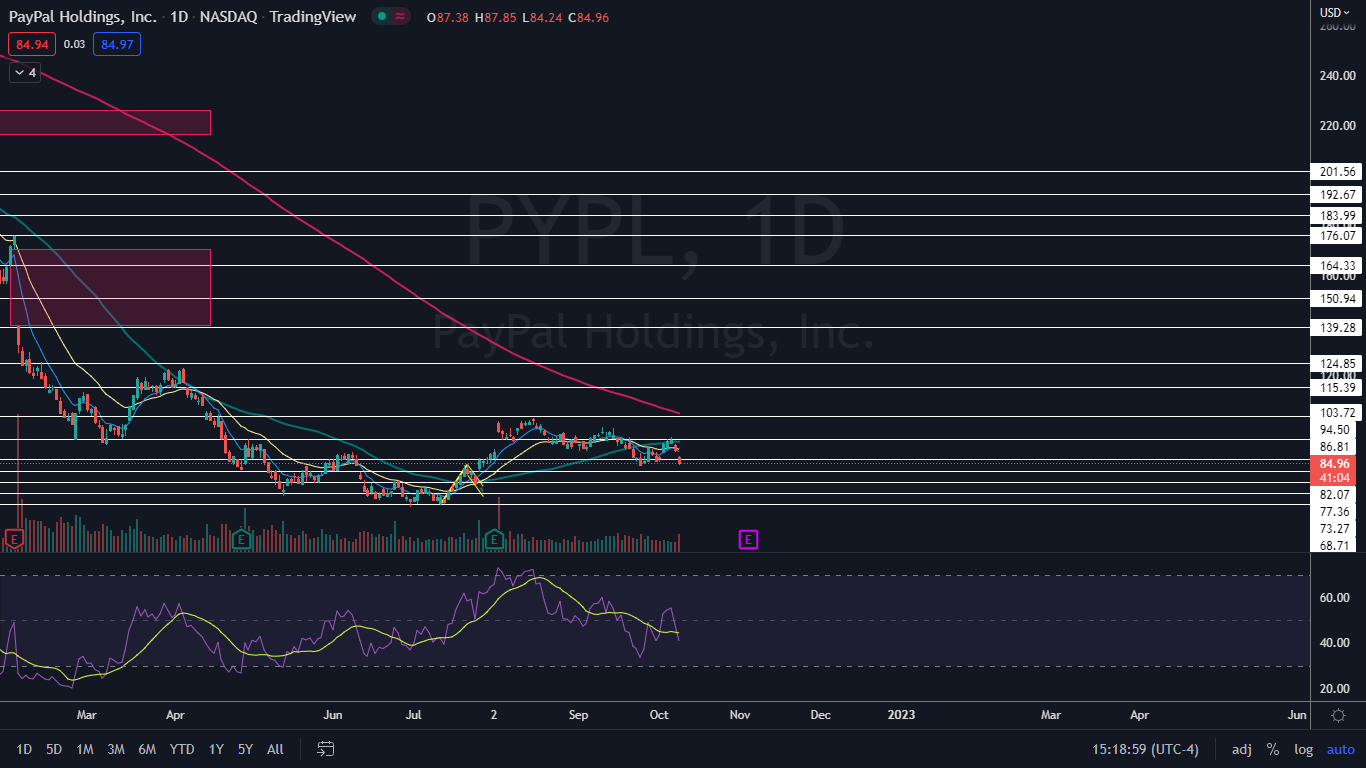Screen dimensions: 1366x768
Task: Select the upper red shaded rectangle drawing
Action: click(x=105, y=122)
